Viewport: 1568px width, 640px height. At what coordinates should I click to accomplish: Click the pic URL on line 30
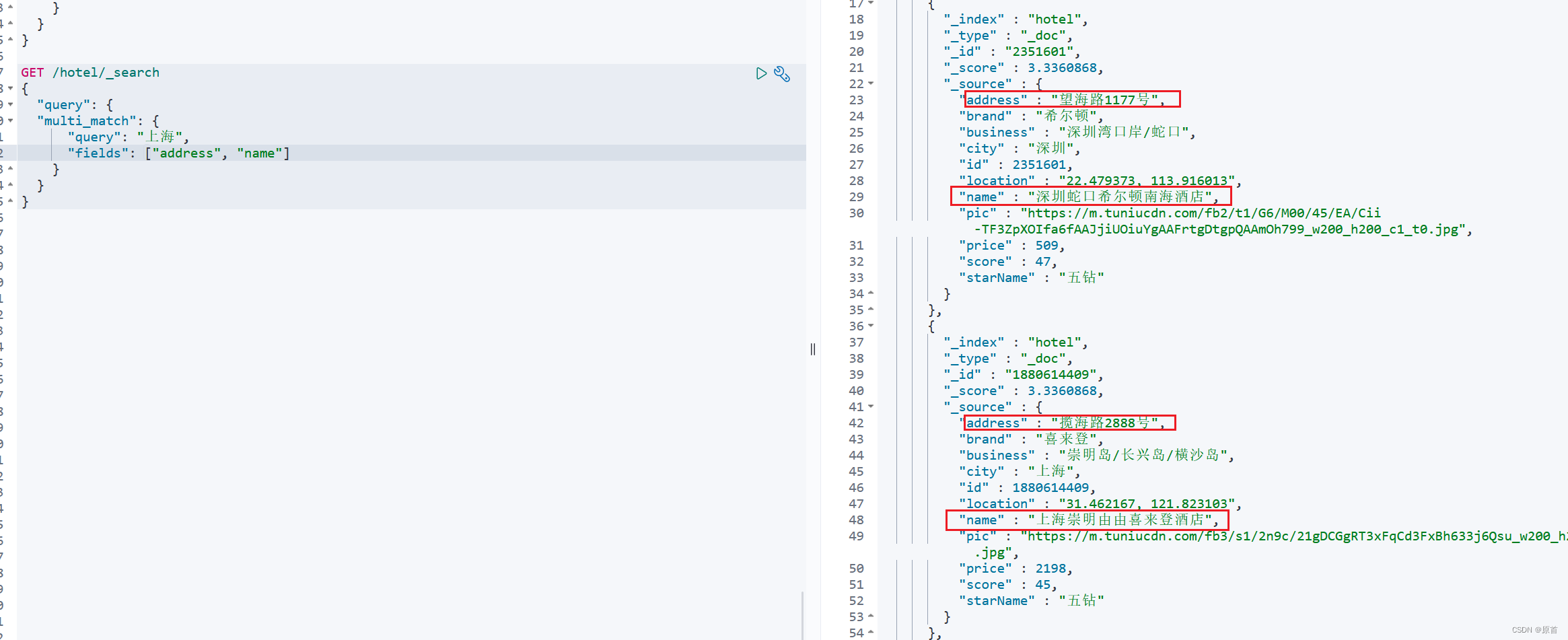tap(1215, 221)
